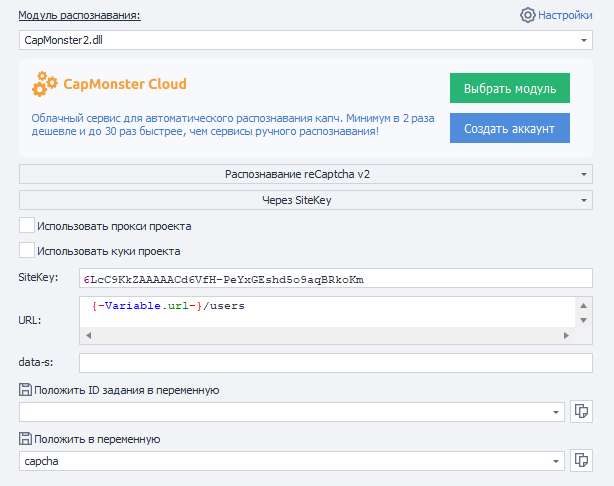This screenshot has width=614, height=486.
Task: Click the save icon beside Положить ID задания
Action: click(x=25, y=390)
